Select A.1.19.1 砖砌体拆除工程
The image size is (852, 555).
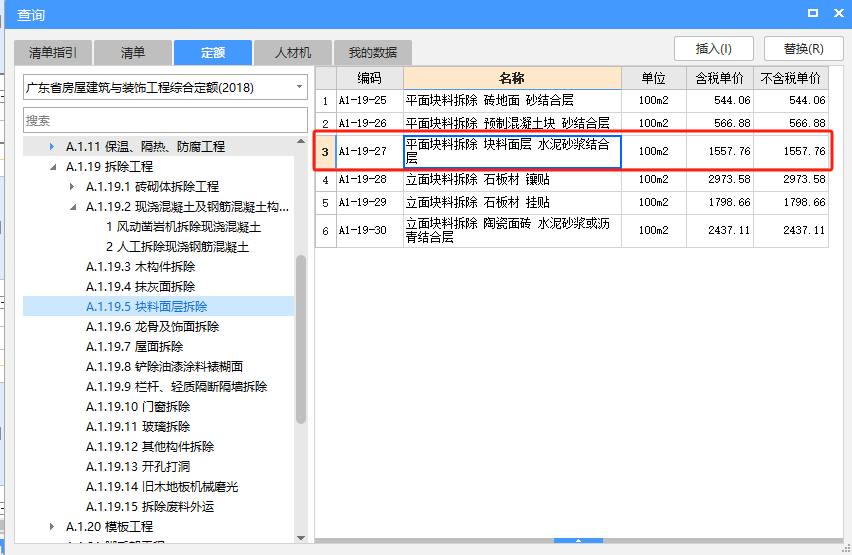pos(152,186)
